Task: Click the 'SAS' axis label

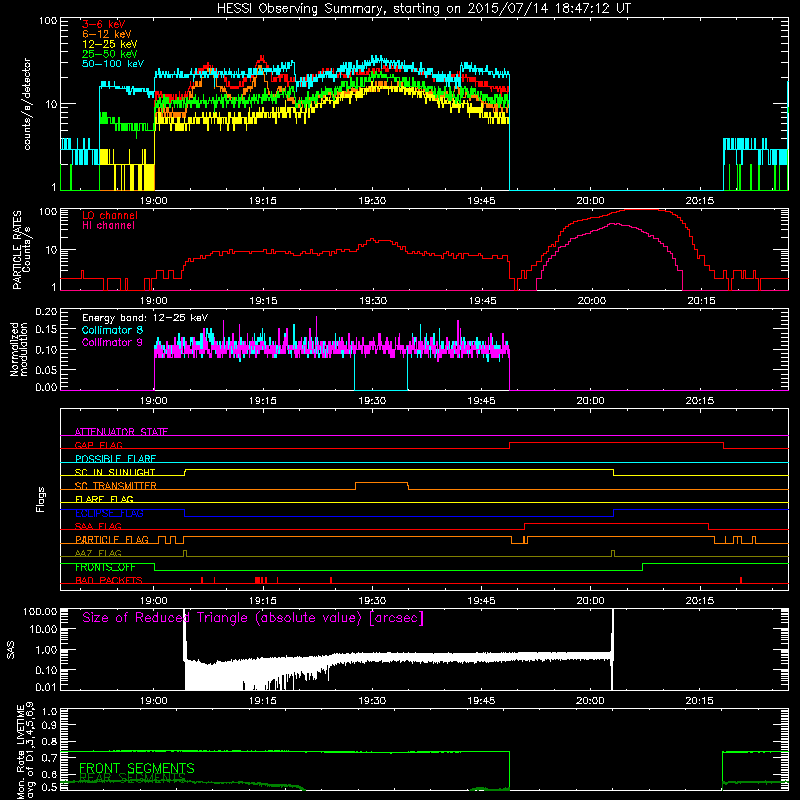Action: pos(11,649)
